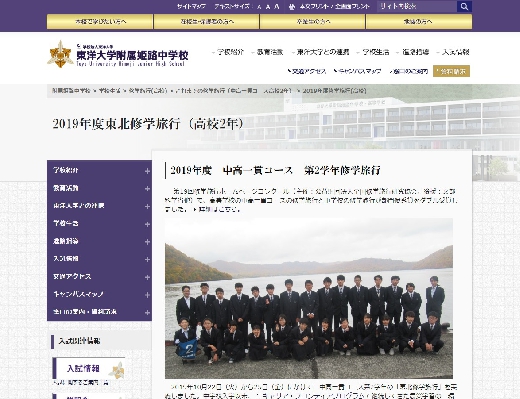
Task: Click the 卒業生の方へ gold button
Action: point(313,22)
